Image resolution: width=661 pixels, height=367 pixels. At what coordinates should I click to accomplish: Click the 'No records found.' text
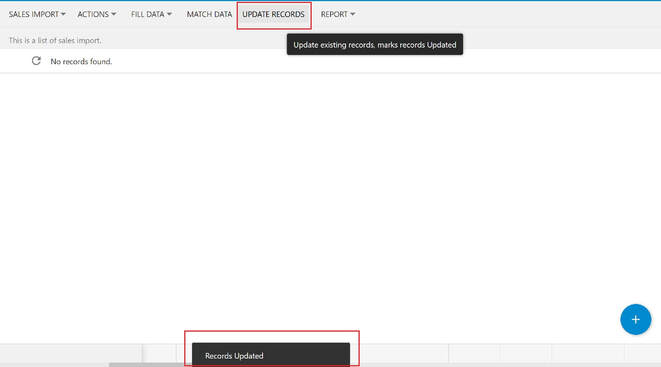click(x=81, y=62)
